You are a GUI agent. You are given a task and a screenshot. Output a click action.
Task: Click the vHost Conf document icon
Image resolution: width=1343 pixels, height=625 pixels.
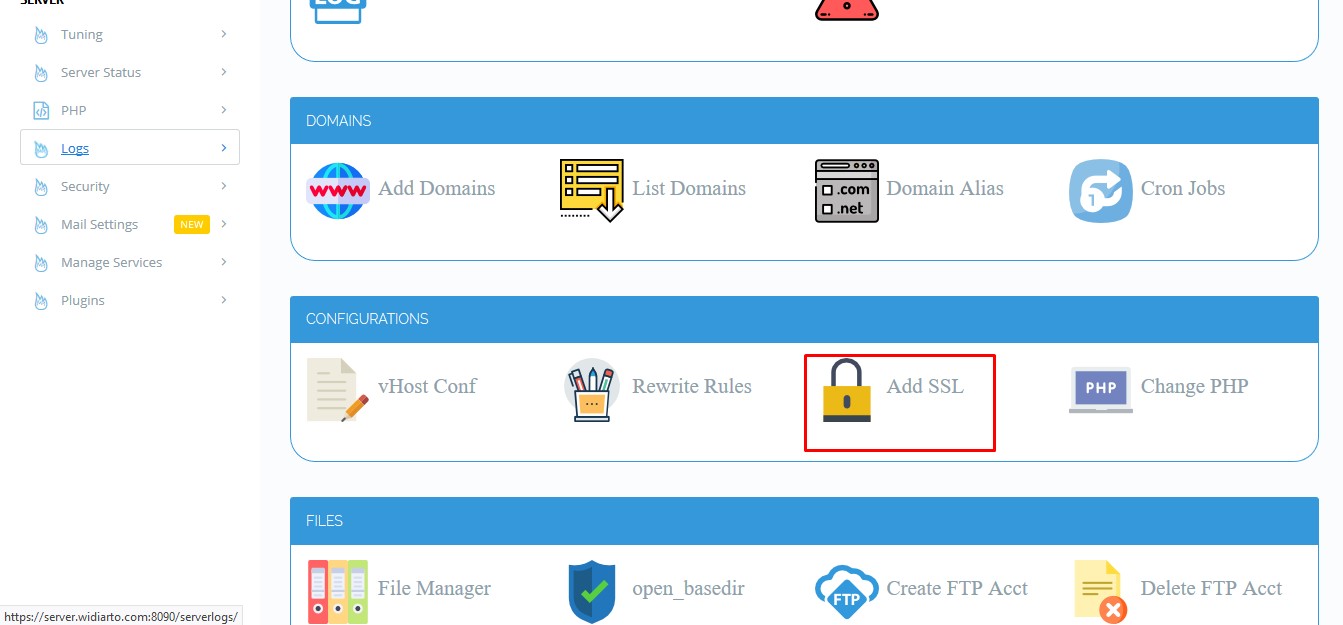tap(336, 388)
